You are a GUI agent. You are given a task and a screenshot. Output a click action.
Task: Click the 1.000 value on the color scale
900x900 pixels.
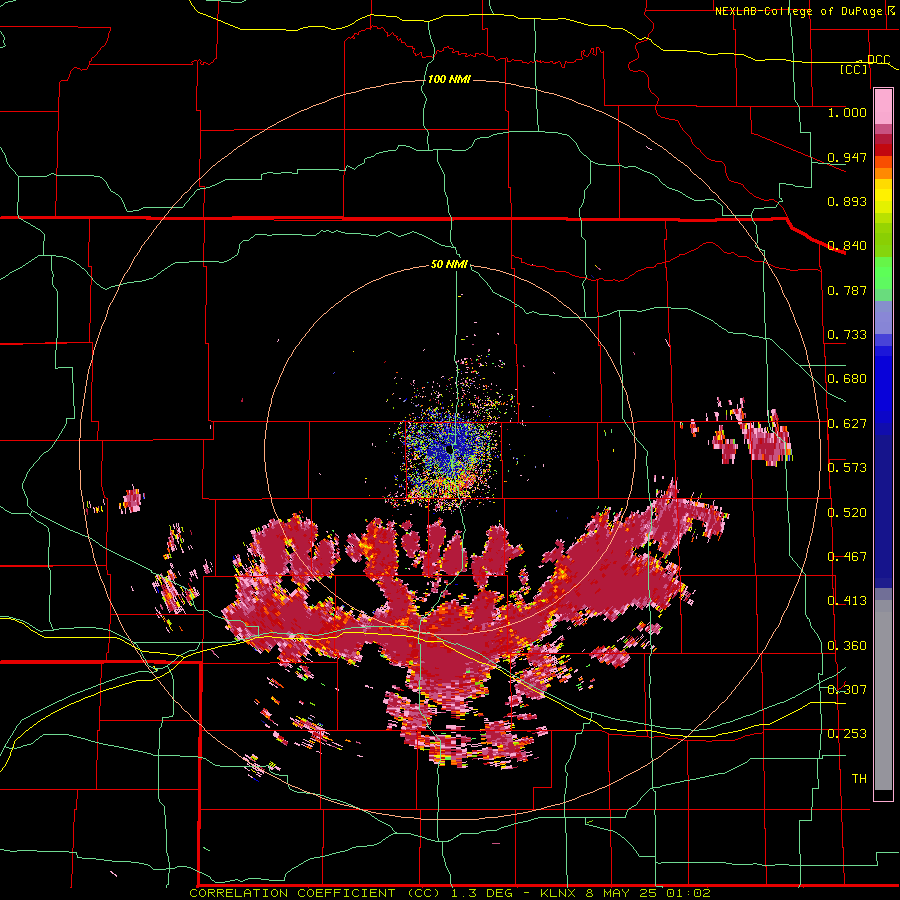[x=847, y=112]
